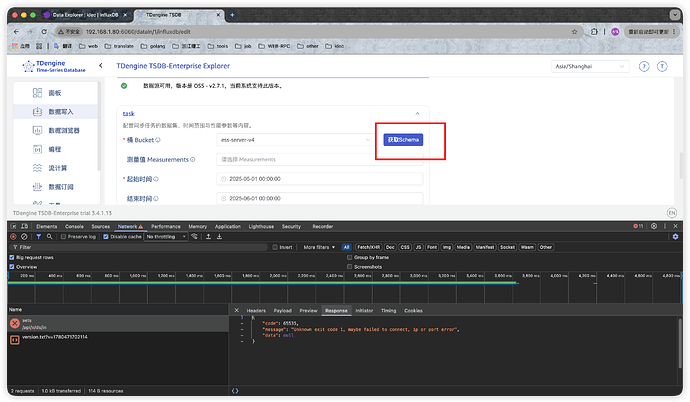Switch to the Application DevTools tab
This screenshot has width=690, height=402.
pos(228,227)
